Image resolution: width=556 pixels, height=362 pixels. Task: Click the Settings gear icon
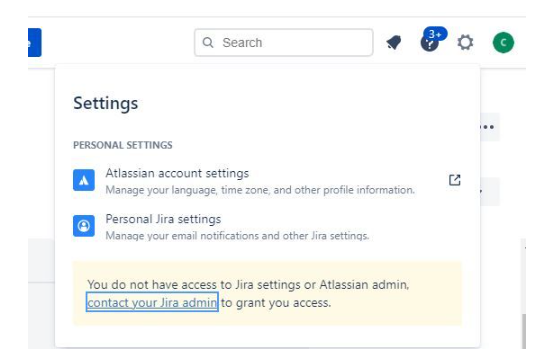point(465,43)
